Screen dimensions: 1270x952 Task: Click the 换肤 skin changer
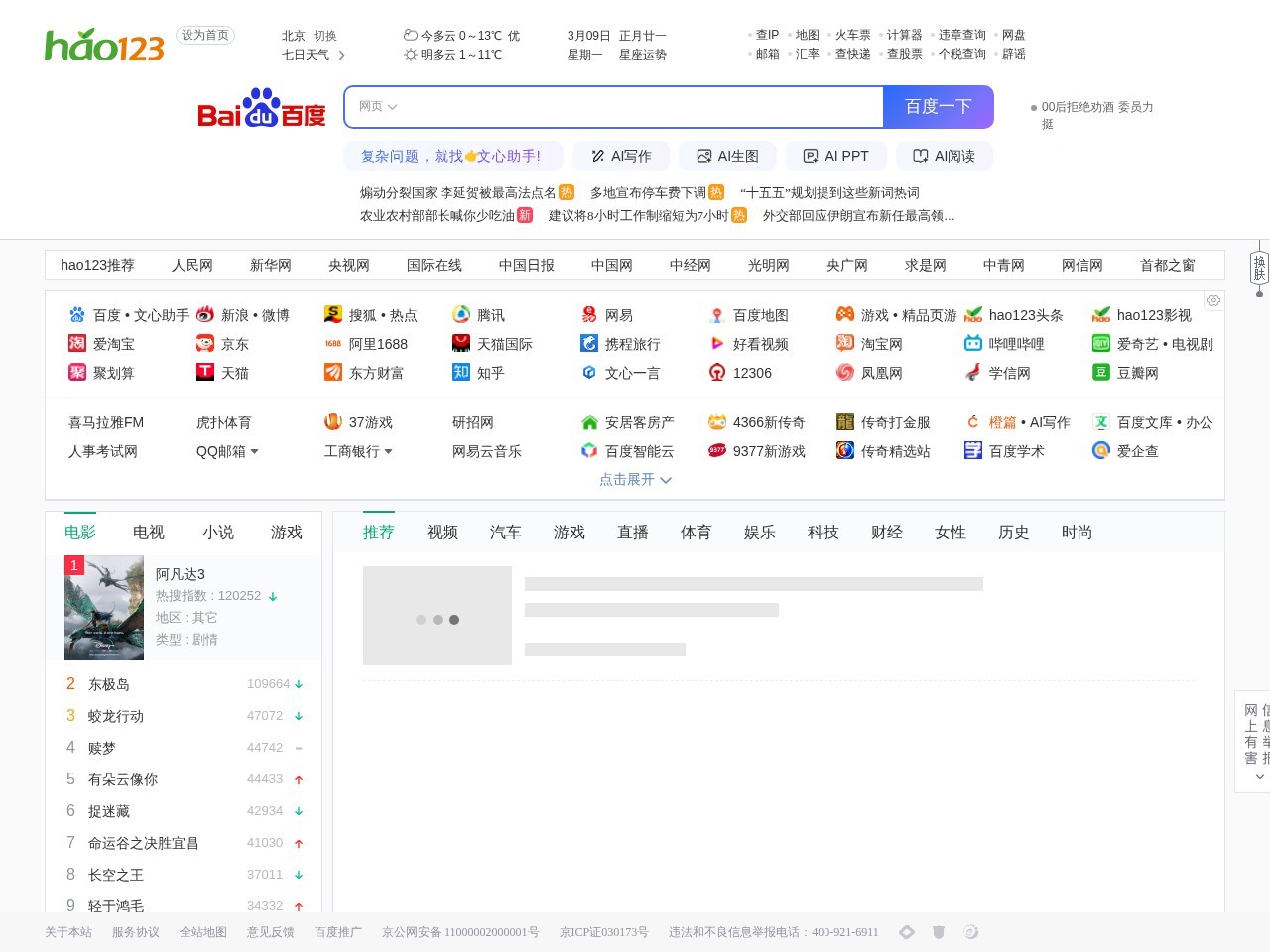(1261, 266)
